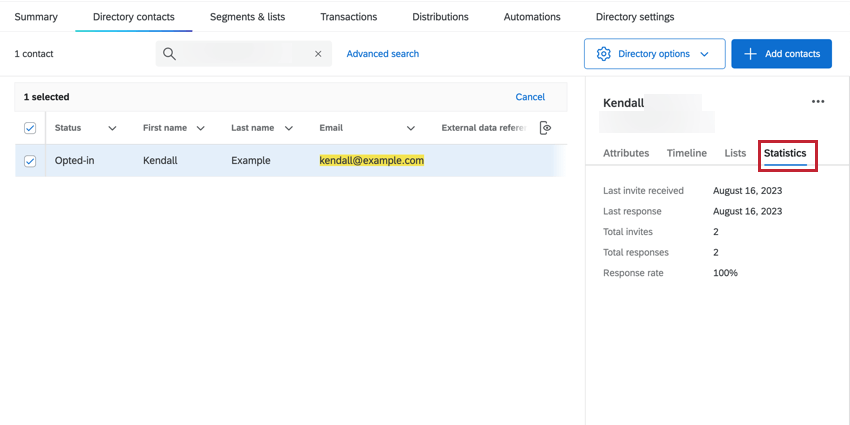Open the Last name column dropdown
Viewport: 850px width, 425px height.
point(289,128)
